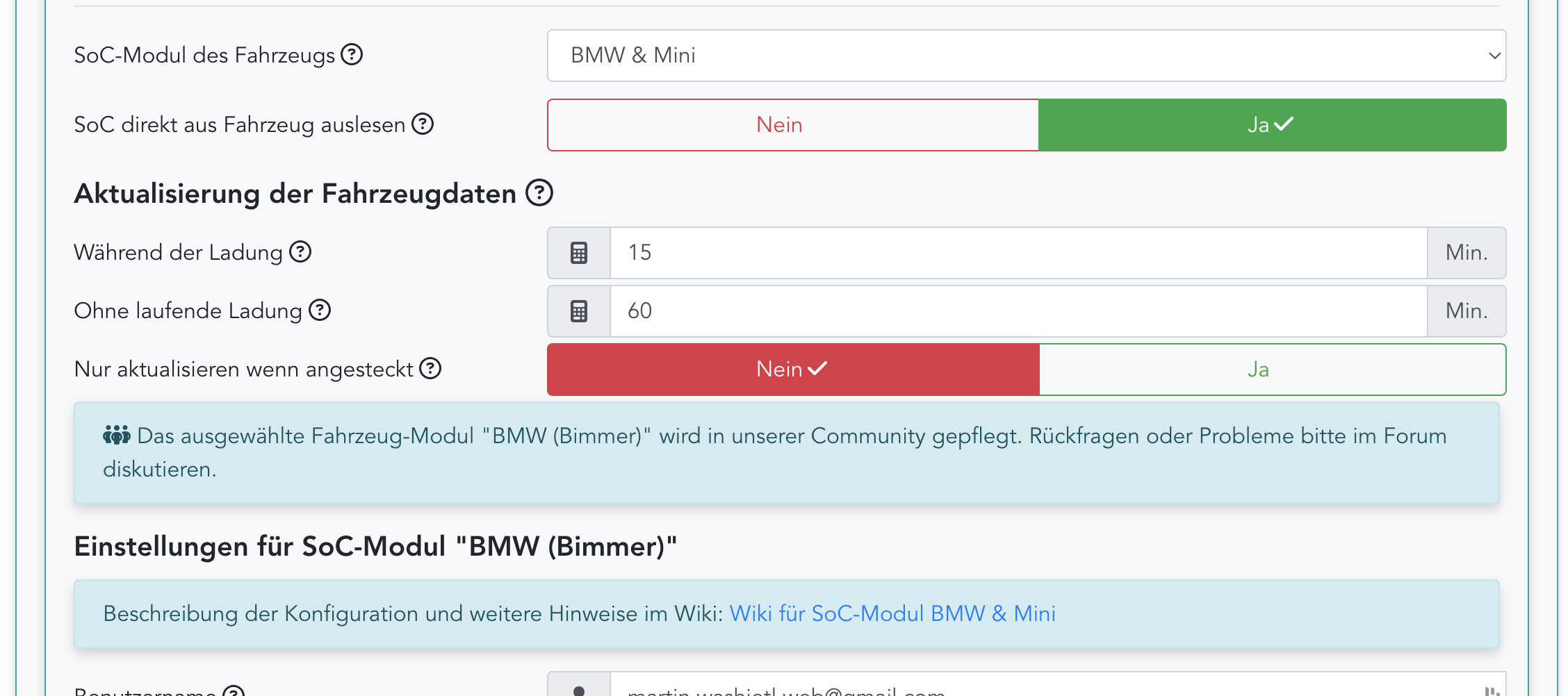Viewport: 1568px width, 696px height.
Task: Click the Min. unit label of Während der Ladung
Action: (x=1467, y=253)
